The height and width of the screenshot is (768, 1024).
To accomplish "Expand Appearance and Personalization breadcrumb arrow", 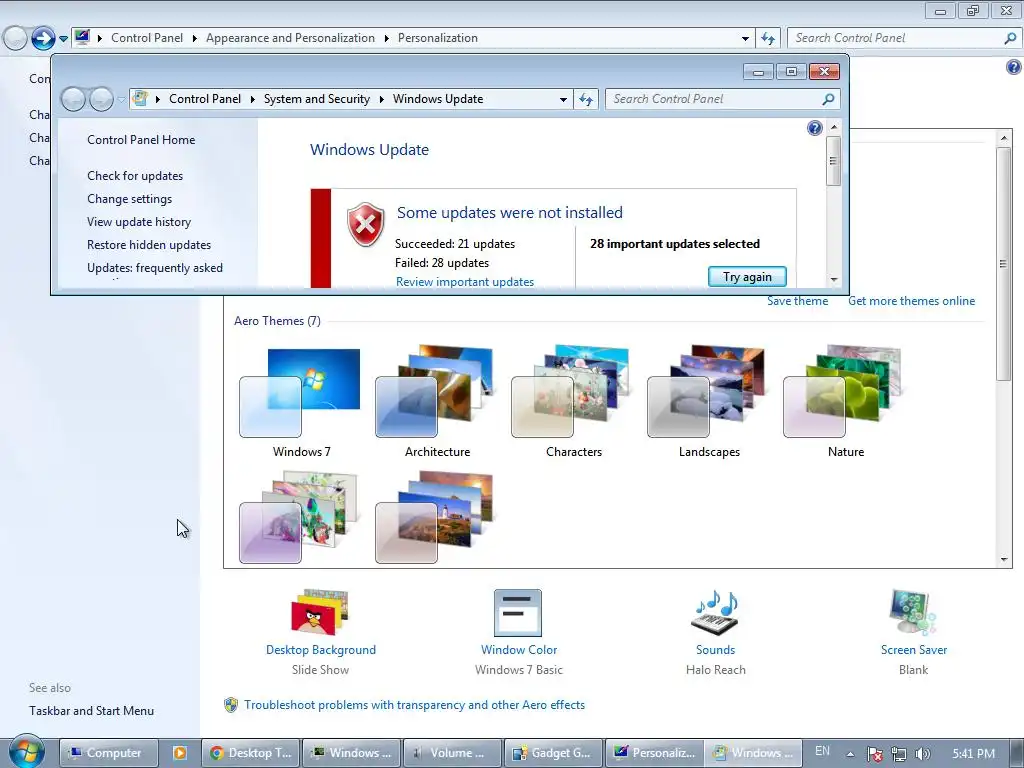I will 387,39.
